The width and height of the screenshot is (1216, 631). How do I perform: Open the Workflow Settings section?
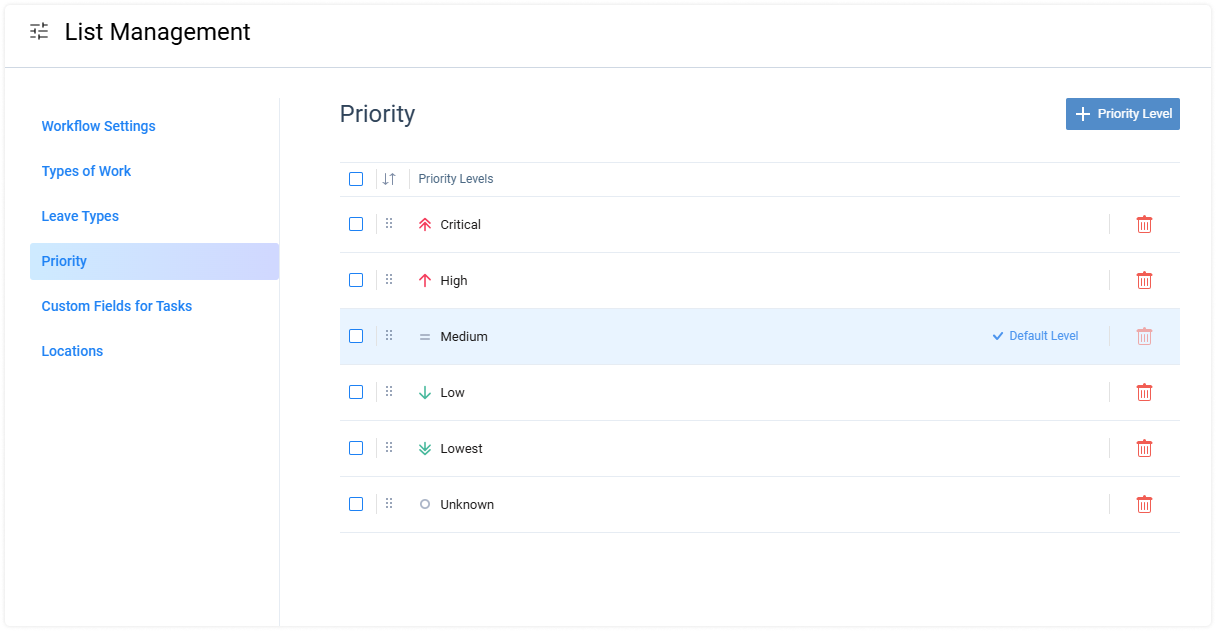click(98, 126)
